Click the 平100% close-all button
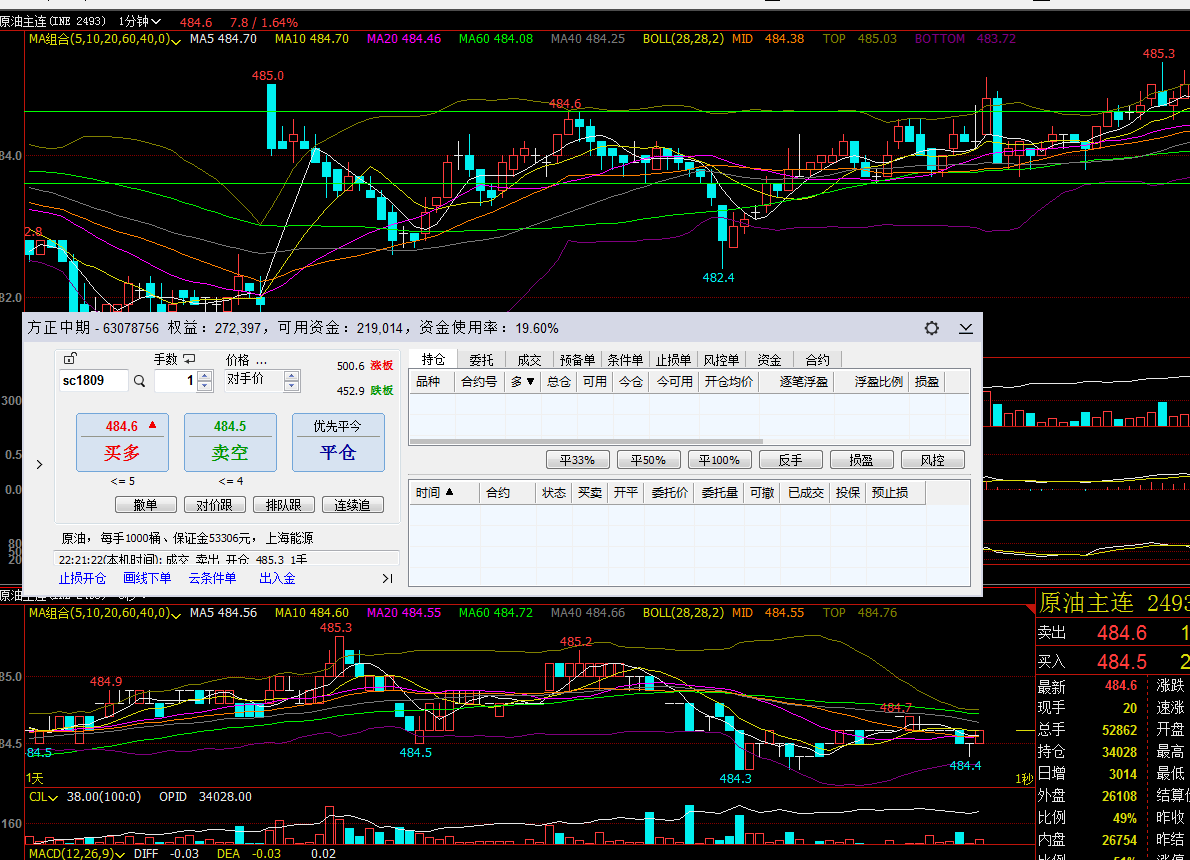 tap(719, 460)
